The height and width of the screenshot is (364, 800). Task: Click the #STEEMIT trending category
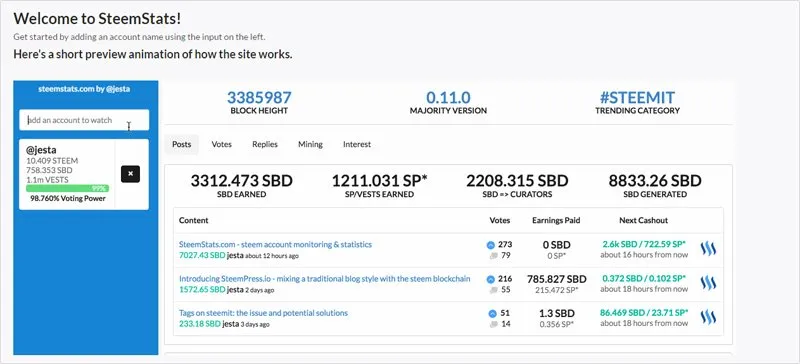tap(638, 98)
